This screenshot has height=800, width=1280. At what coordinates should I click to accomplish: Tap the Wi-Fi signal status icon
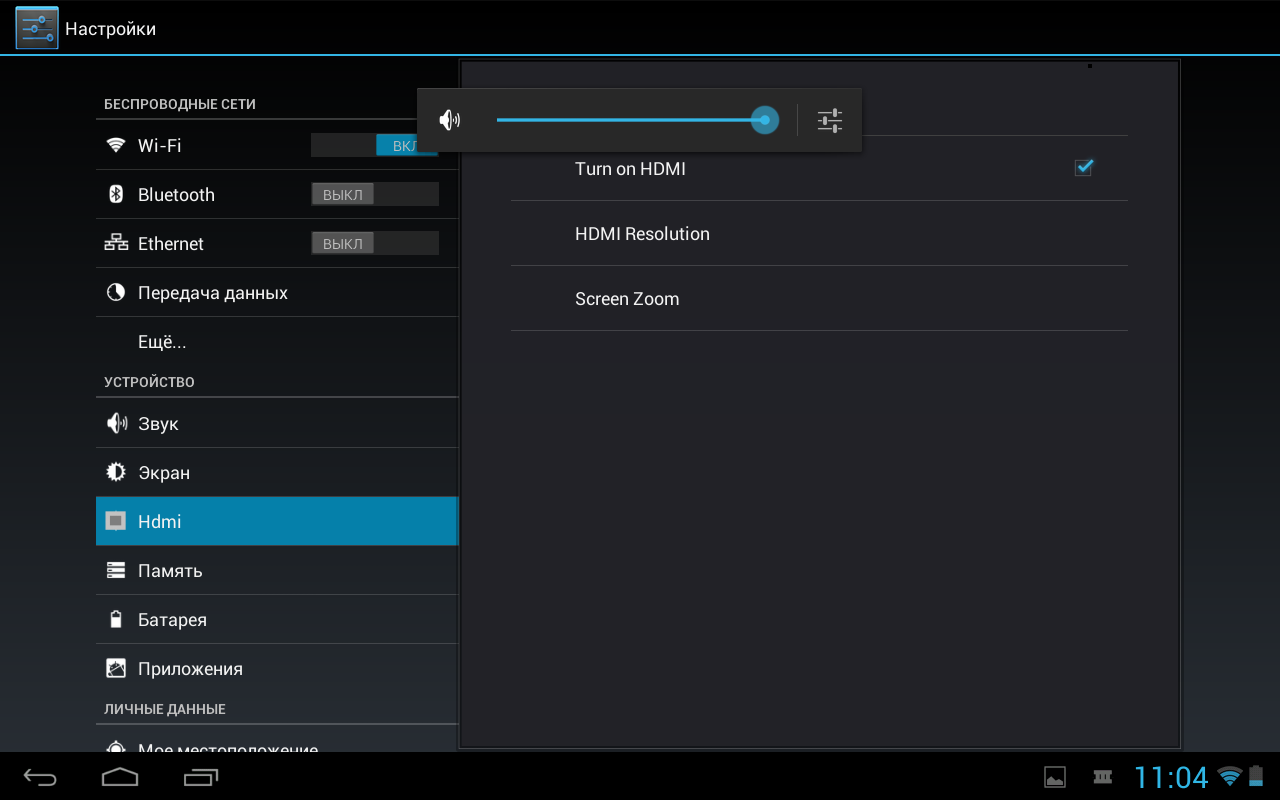click(x=1229, y=777)
